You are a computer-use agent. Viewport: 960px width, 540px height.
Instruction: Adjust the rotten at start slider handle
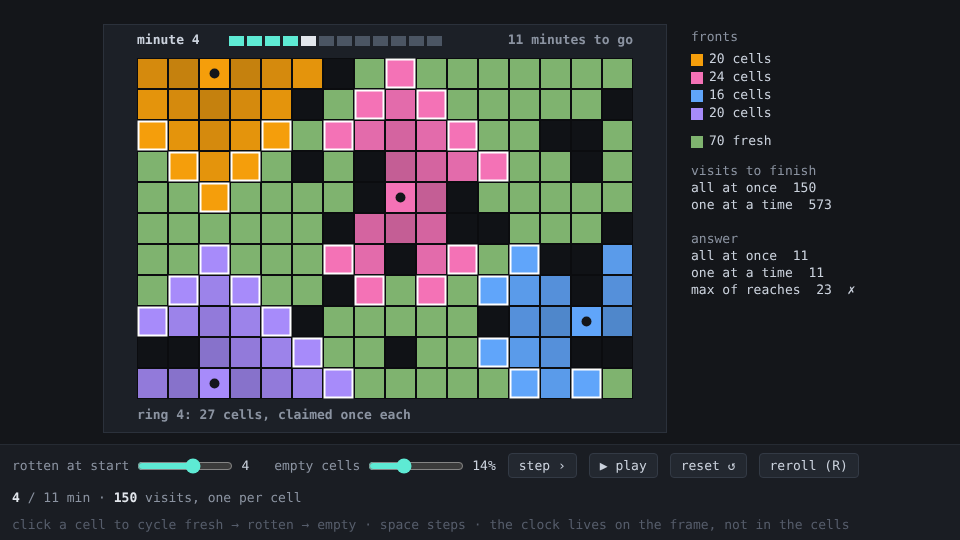193,466
